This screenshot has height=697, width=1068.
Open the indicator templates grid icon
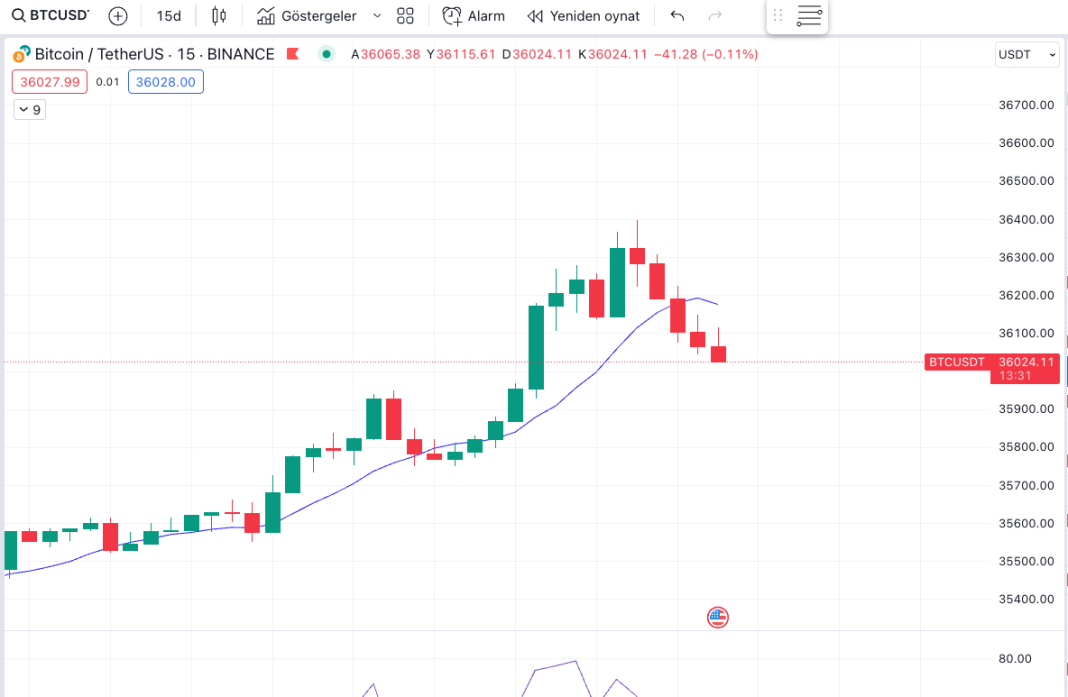pyautogui.click(x=405, y=16)
